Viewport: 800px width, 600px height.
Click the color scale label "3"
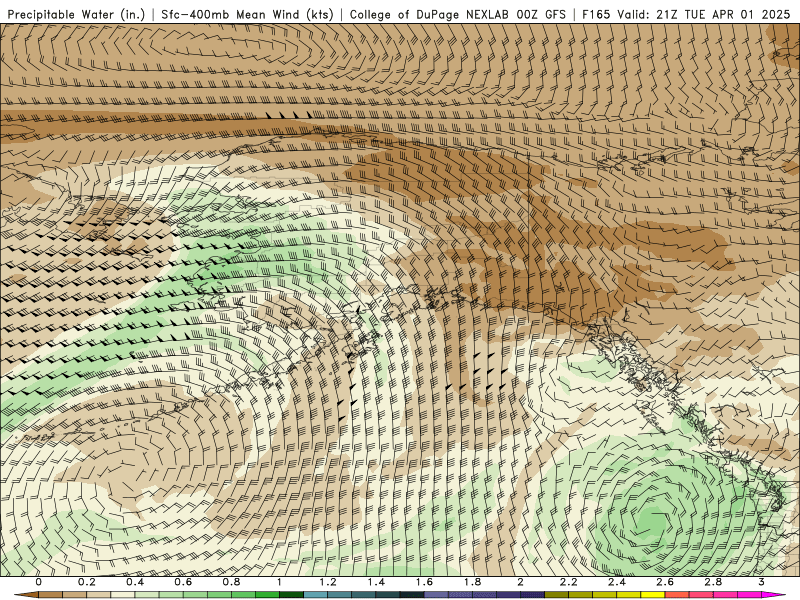click(761, 582)
